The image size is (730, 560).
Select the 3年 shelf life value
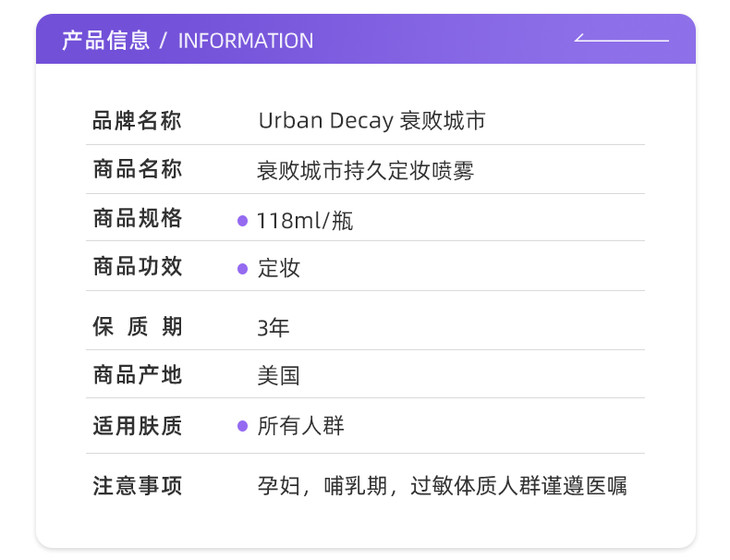(x=273, y=328)
